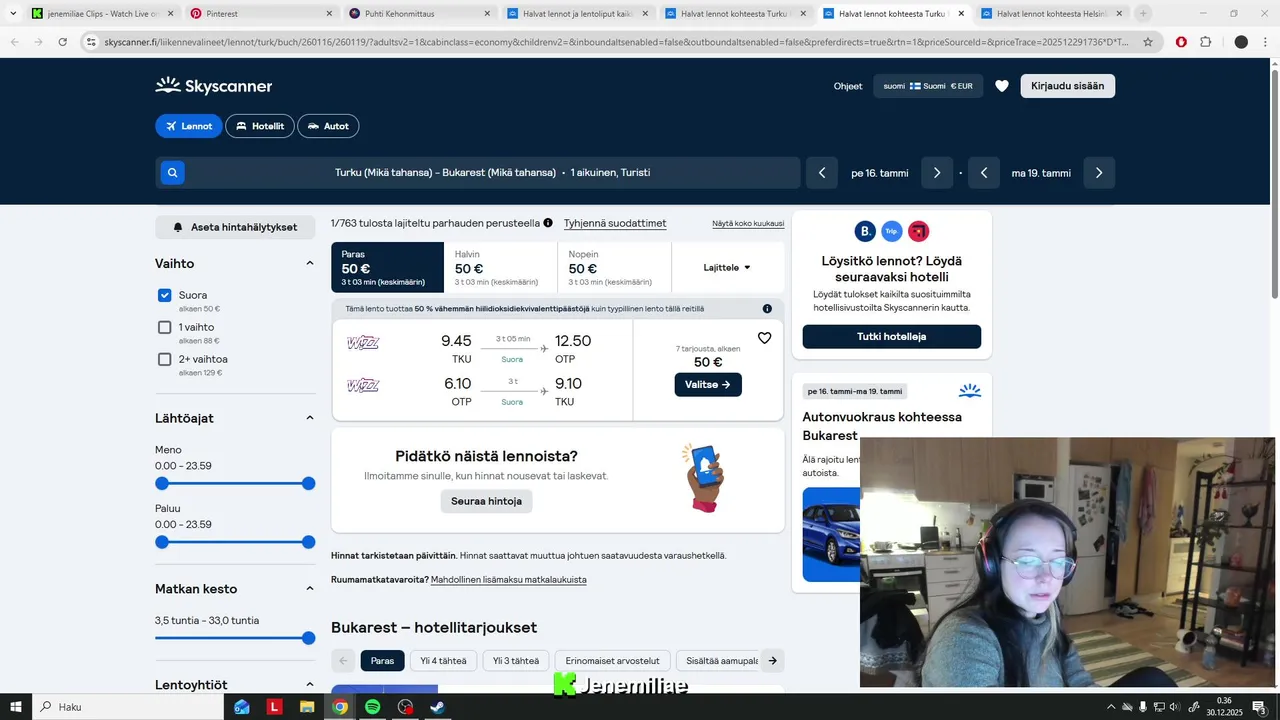Click the Windows taskbar Haku search box
The image size is (1280, 720).
pos(128,707)
